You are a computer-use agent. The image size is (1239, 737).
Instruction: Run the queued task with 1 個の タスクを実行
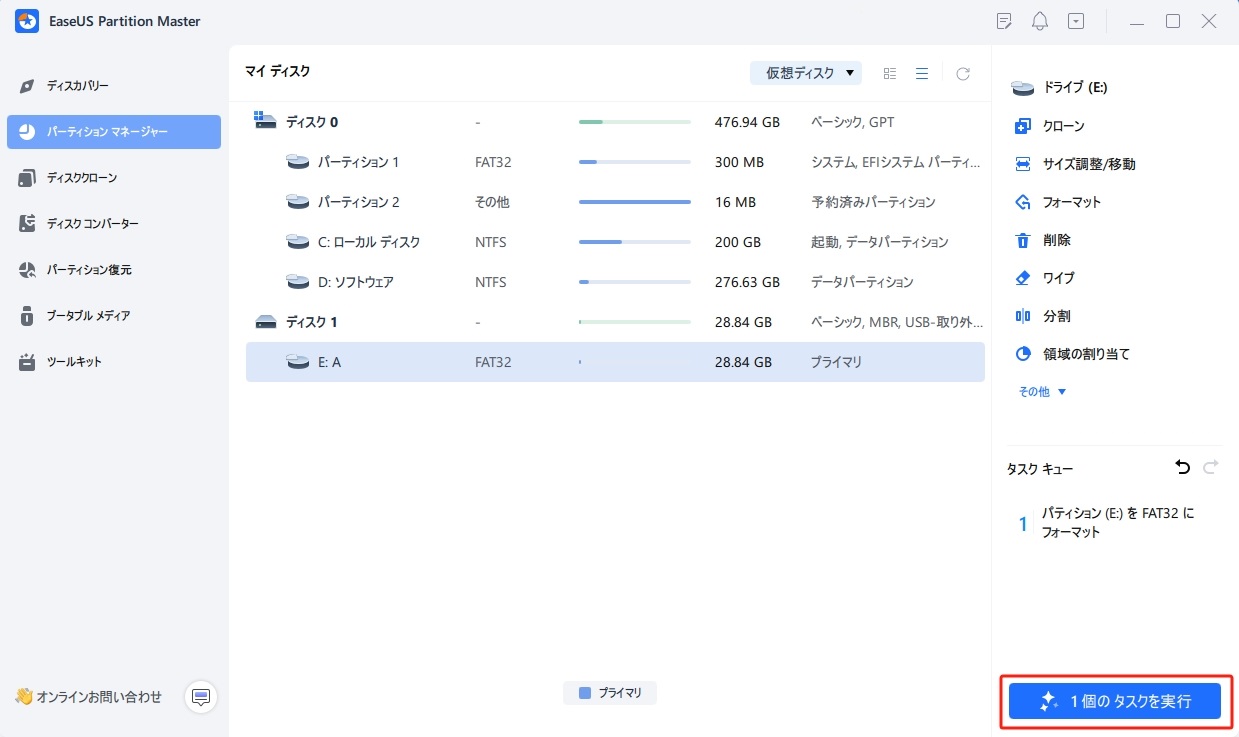tap(1114, 701)
